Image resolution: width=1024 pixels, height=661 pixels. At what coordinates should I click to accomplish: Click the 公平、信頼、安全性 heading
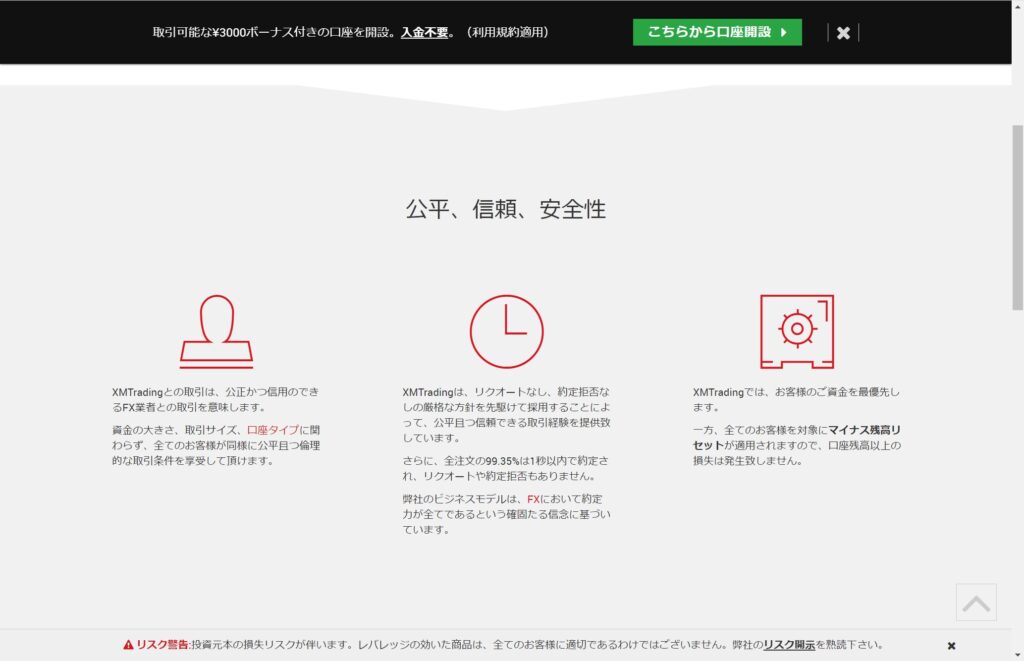505,209
